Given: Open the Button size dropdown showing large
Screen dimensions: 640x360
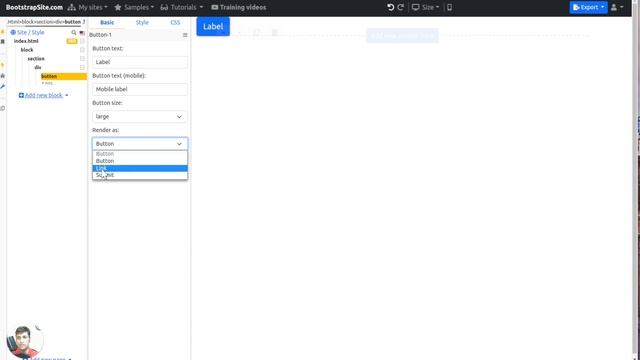Looking at the screenshot, I should point(140,117).
